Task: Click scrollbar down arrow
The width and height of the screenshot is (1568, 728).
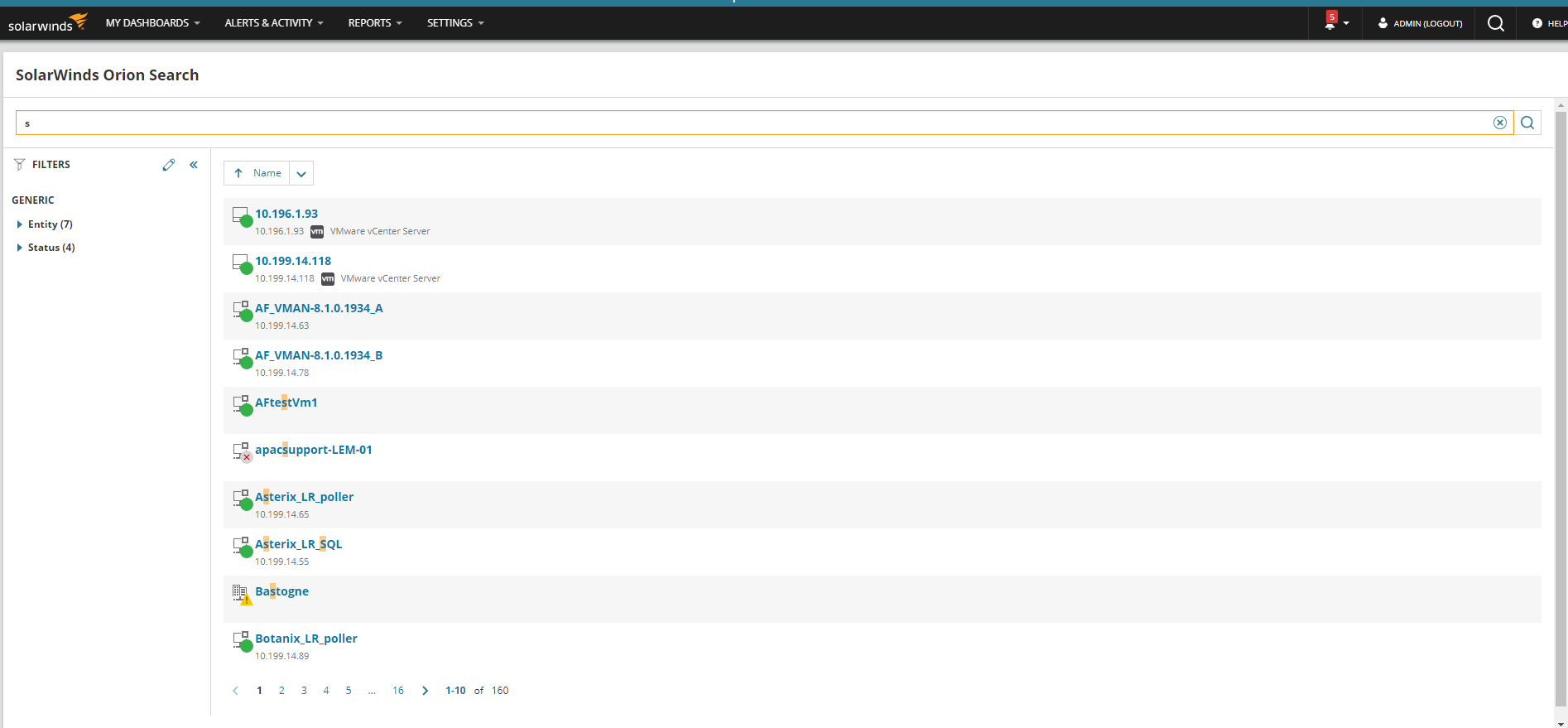Action: click(1561, 723)
